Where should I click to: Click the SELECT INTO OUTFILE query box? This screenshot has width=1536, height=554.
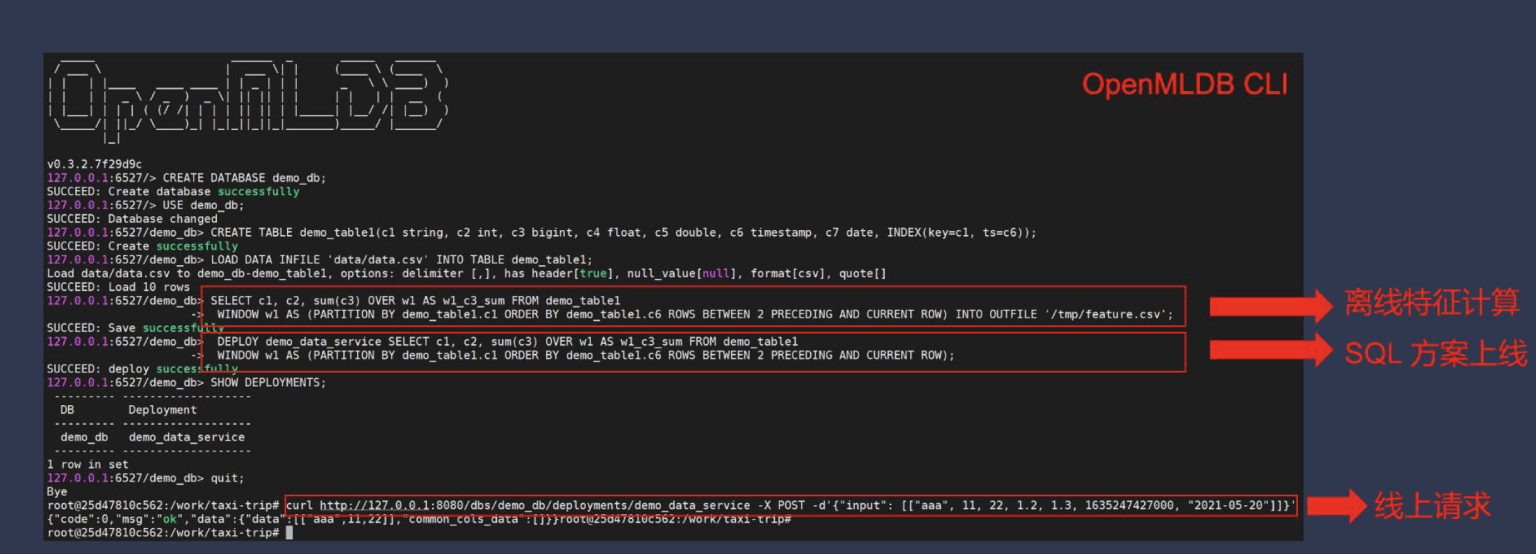(692, 307)
